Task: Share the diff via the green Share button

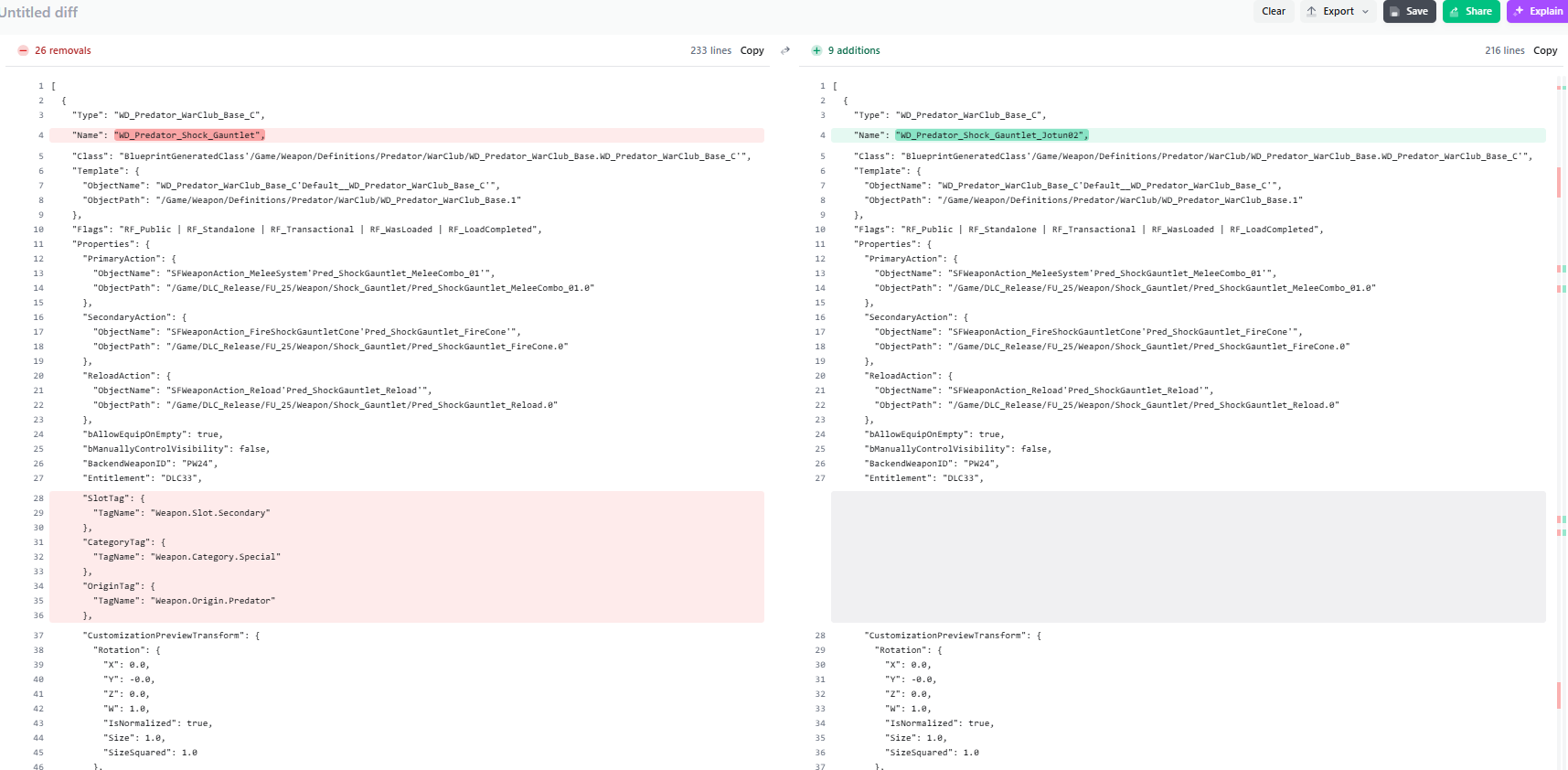Action: [1470, 12]
